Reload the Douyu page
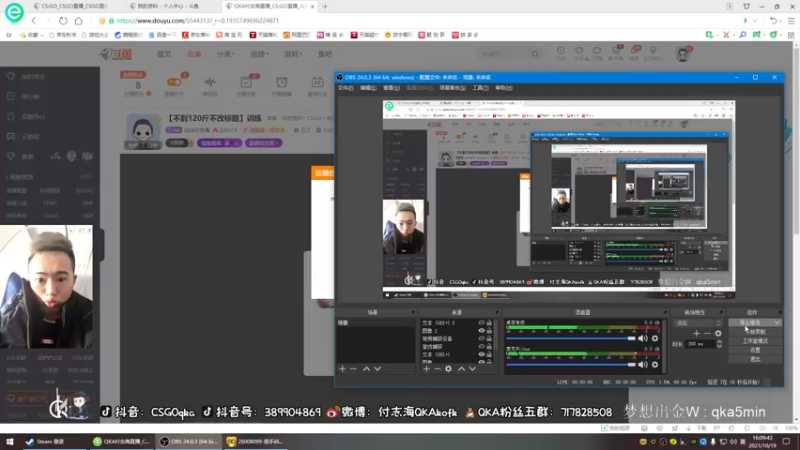This screenshot has height=450, width=800. [63, 21]
